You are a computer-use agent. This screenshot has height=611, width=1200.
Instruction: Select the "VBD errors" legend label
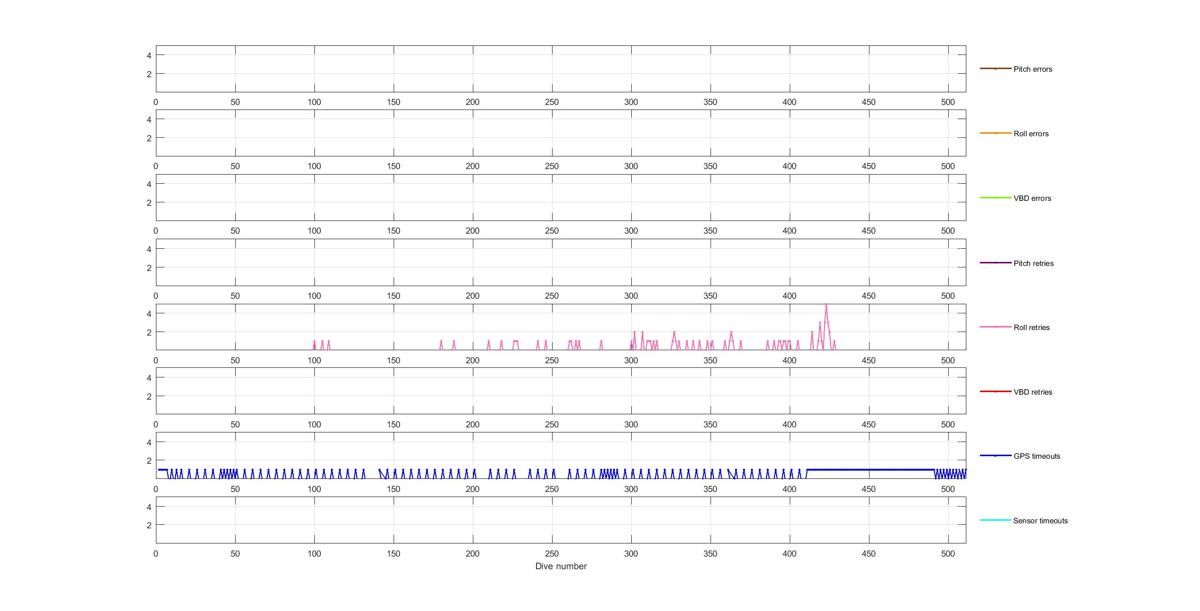pos(1032,198)
